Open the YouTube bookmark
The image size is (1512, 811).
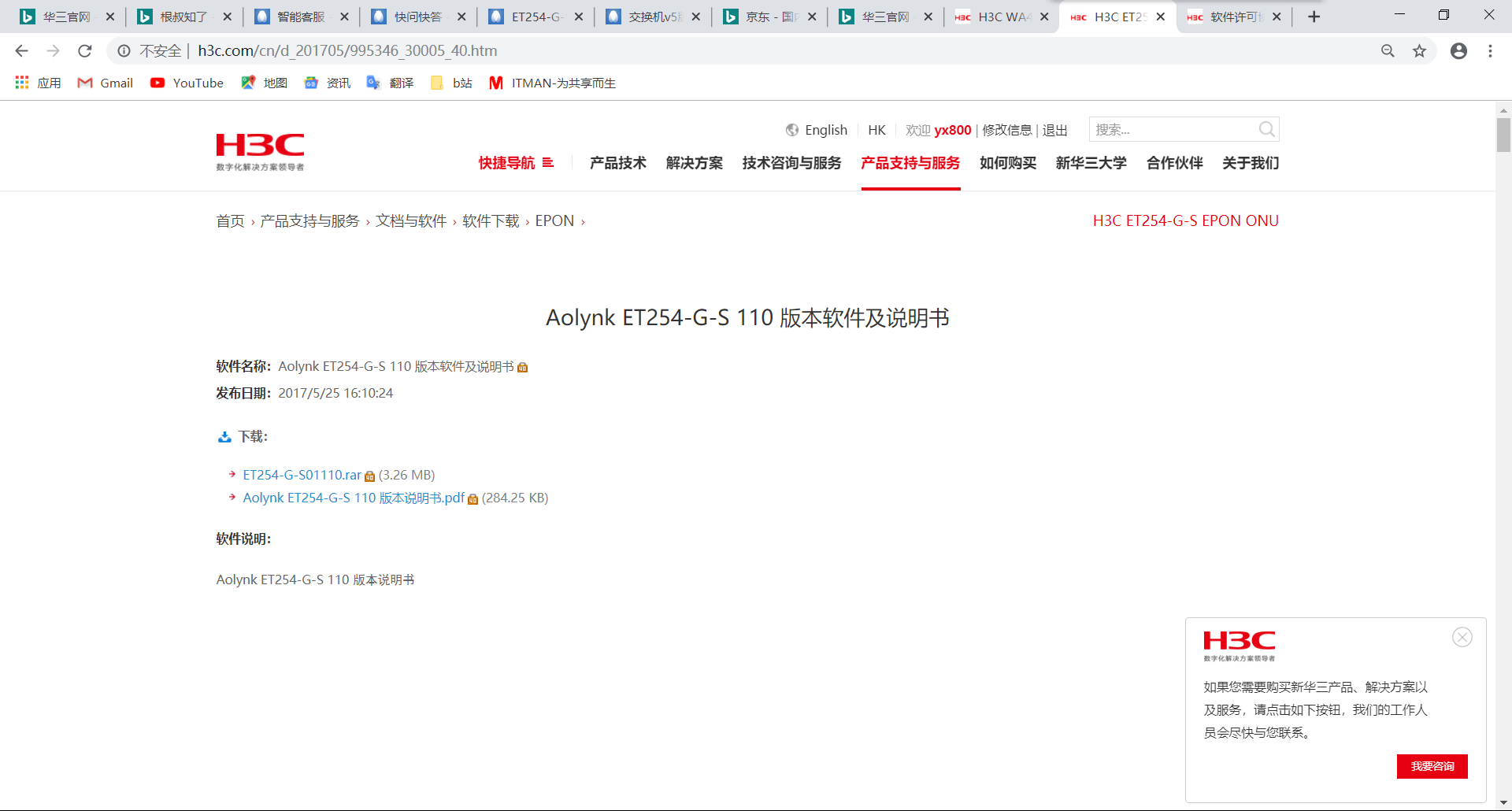point(187,83)
